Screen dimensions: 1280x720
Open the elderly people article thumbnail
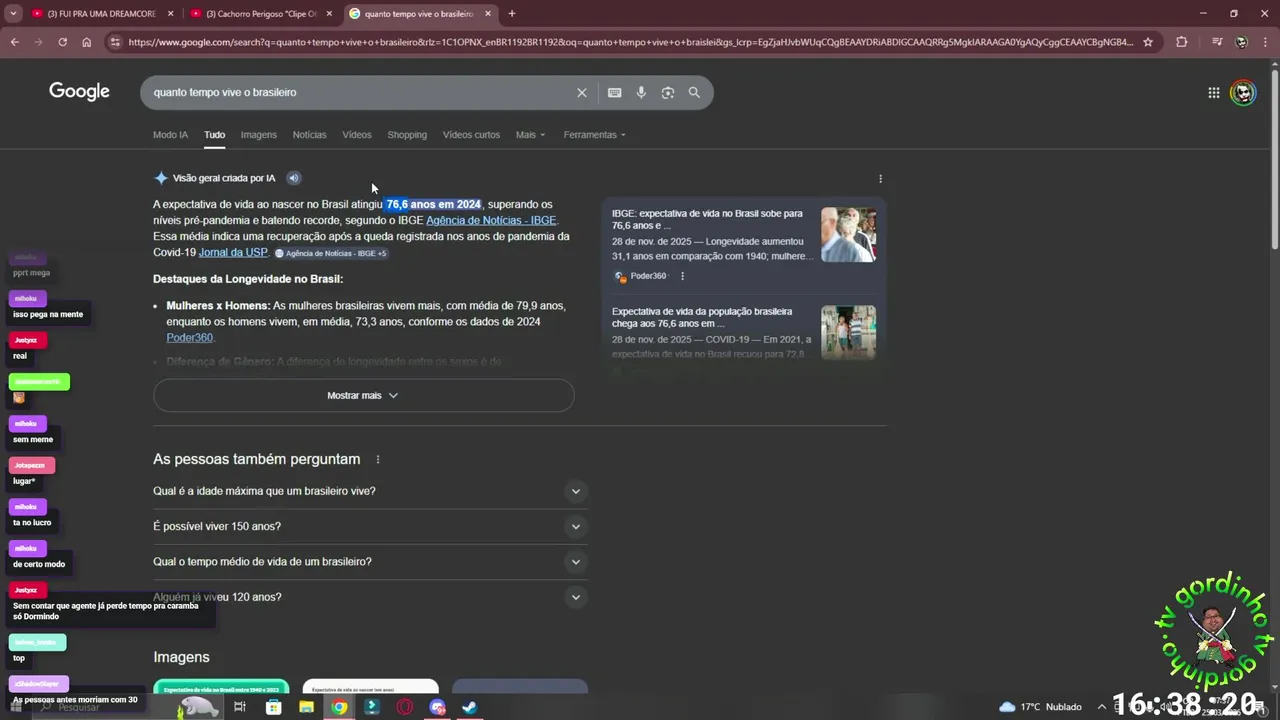pos(848,235)
